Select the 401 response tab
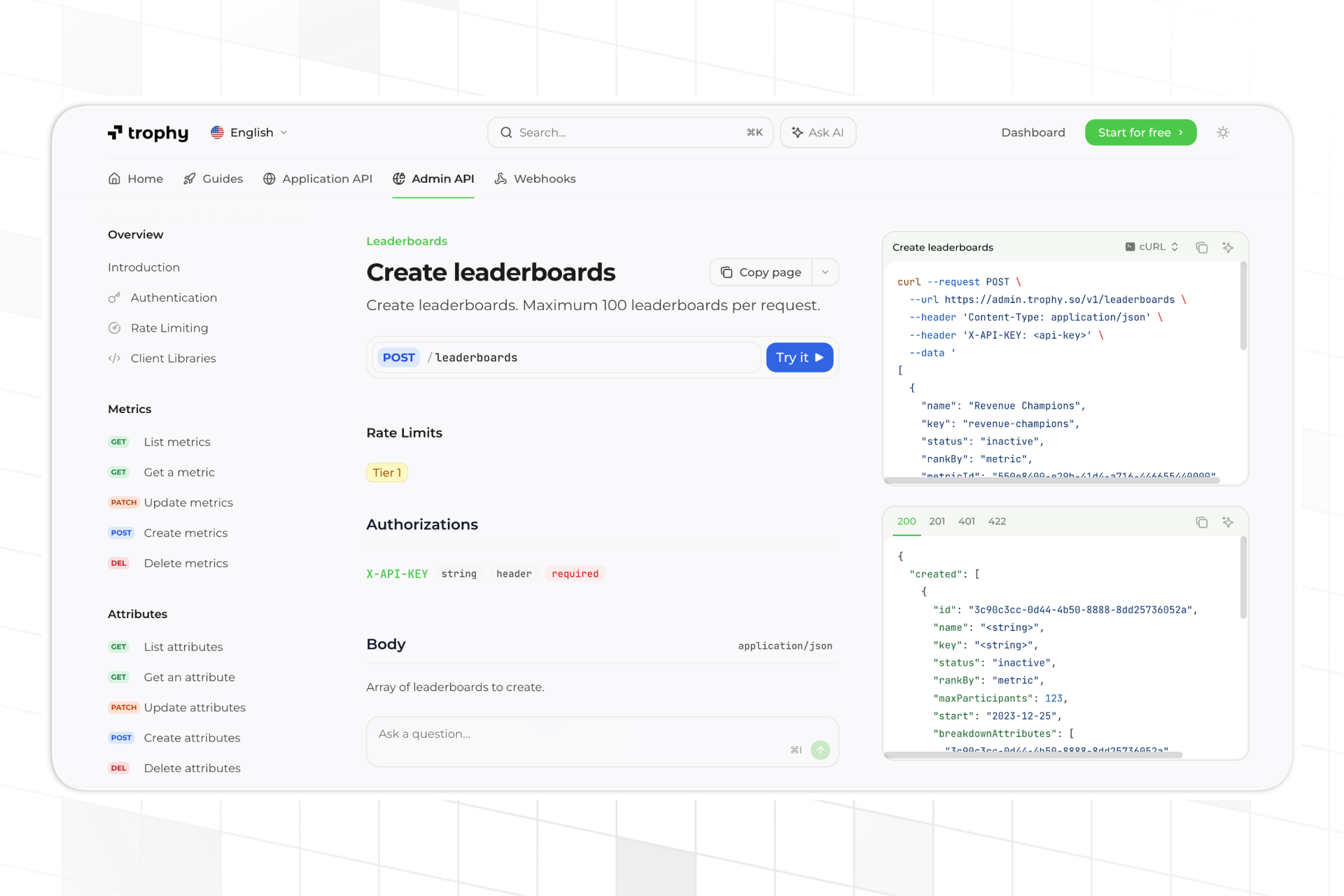Screen dimensions: 1344x896 click(966, 521)
